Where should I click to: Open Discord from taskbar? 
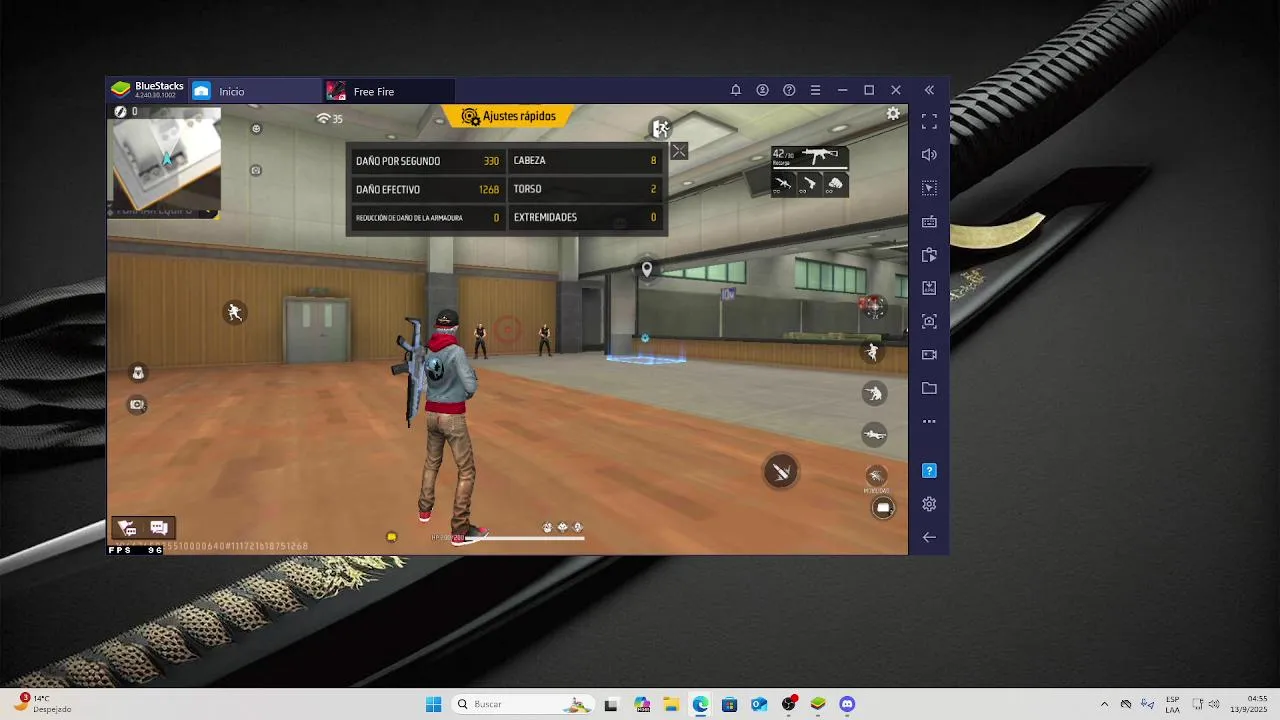tap(847, 704)
